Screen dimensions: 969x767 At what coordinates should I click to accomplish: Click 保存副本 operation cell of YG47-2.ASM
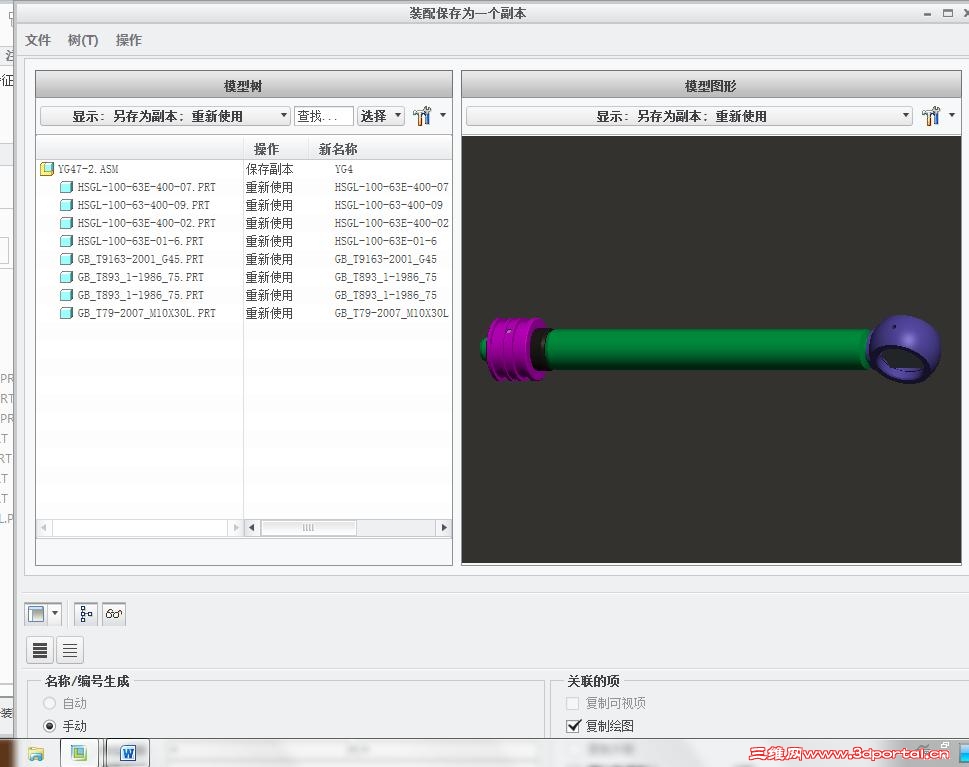(x=269, y=169)
